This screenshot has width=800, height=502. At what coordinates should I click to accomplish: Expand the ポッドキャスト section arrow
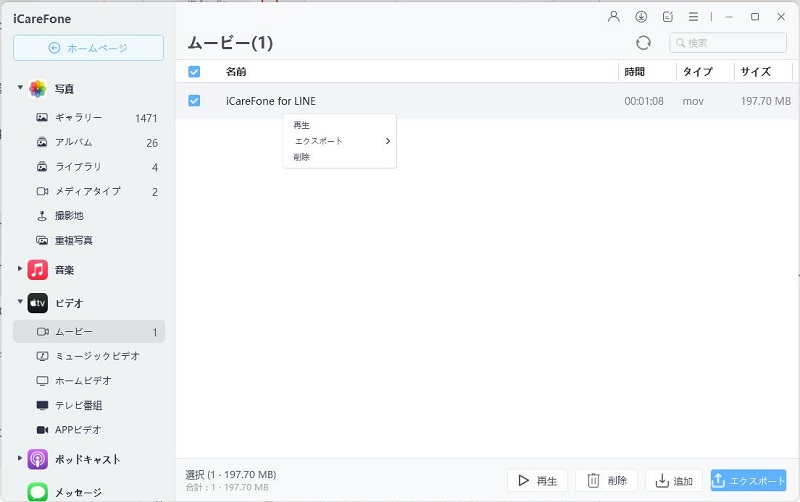coord(20,458)
